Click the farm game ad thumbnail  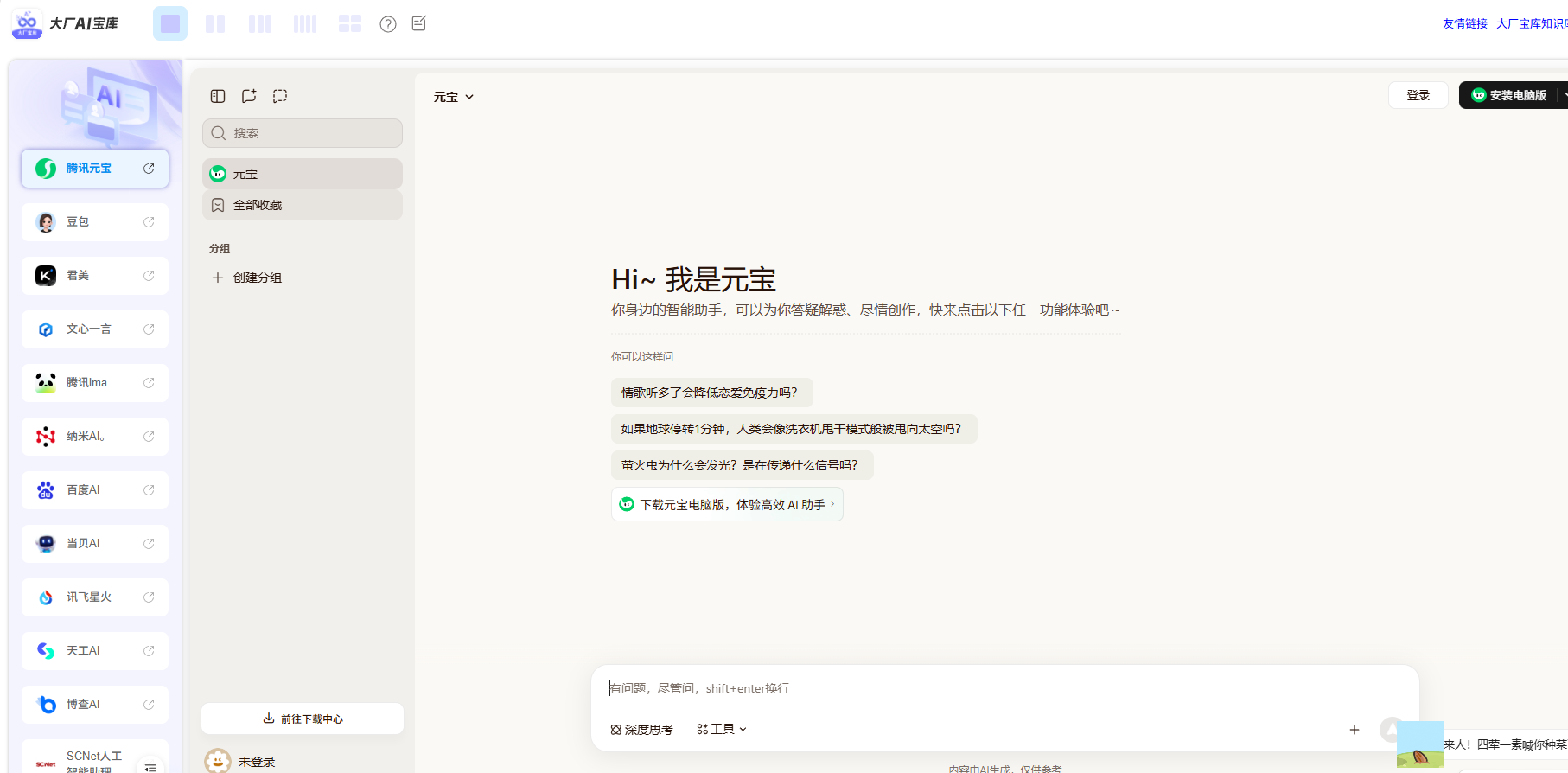coord(1420,744)
